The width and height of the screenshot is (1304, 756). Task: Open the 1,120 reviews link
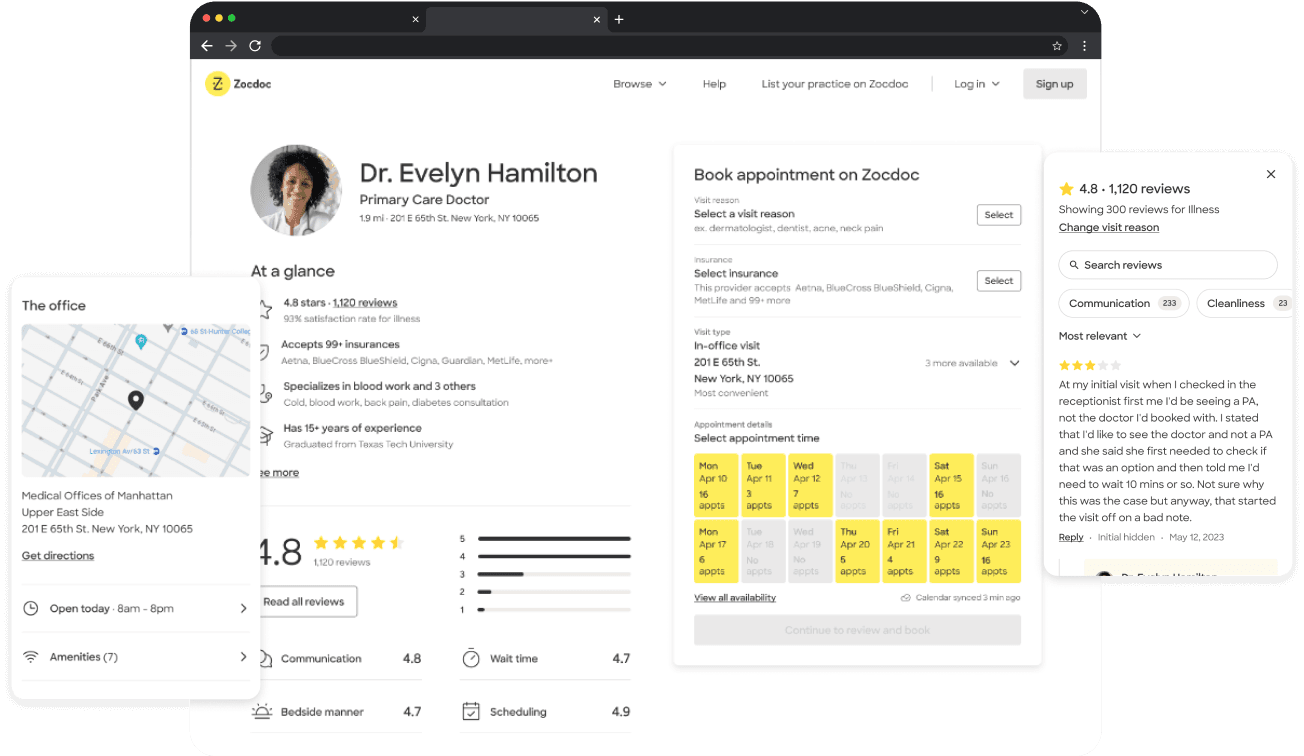tap(365, 303)
